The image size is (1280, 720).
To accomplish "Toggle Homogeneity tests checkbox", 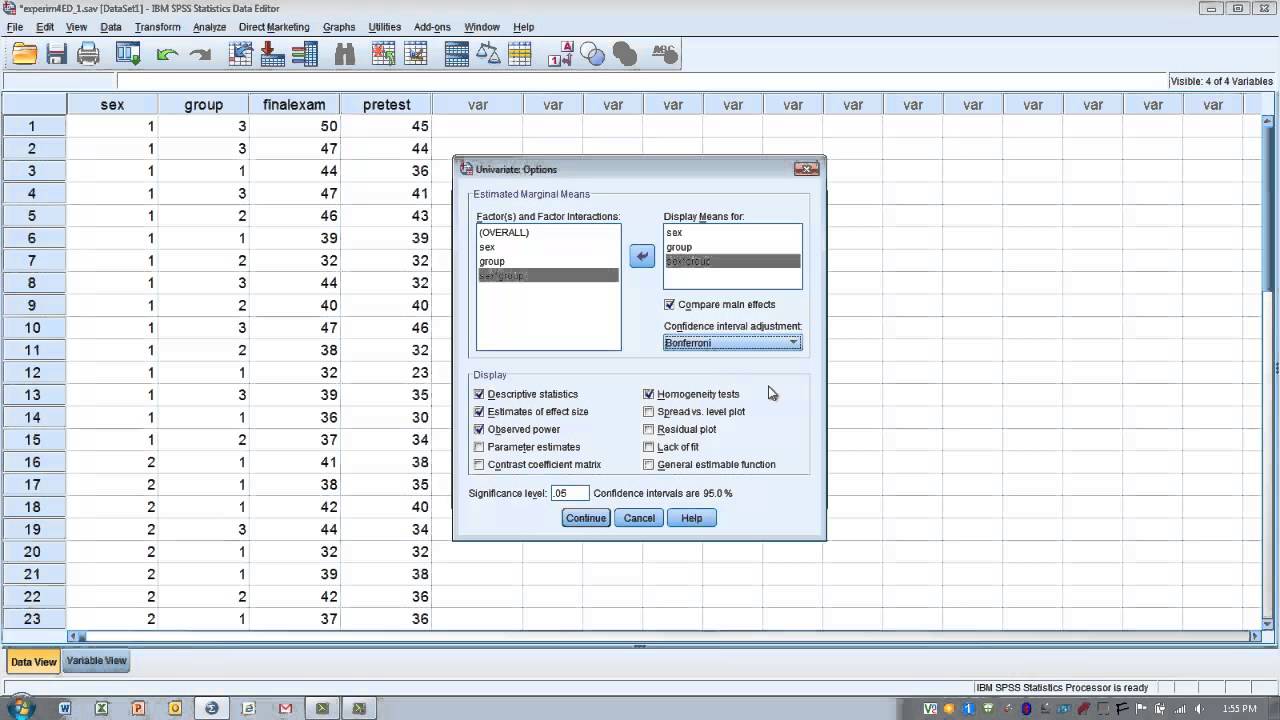I will point(649,394).
